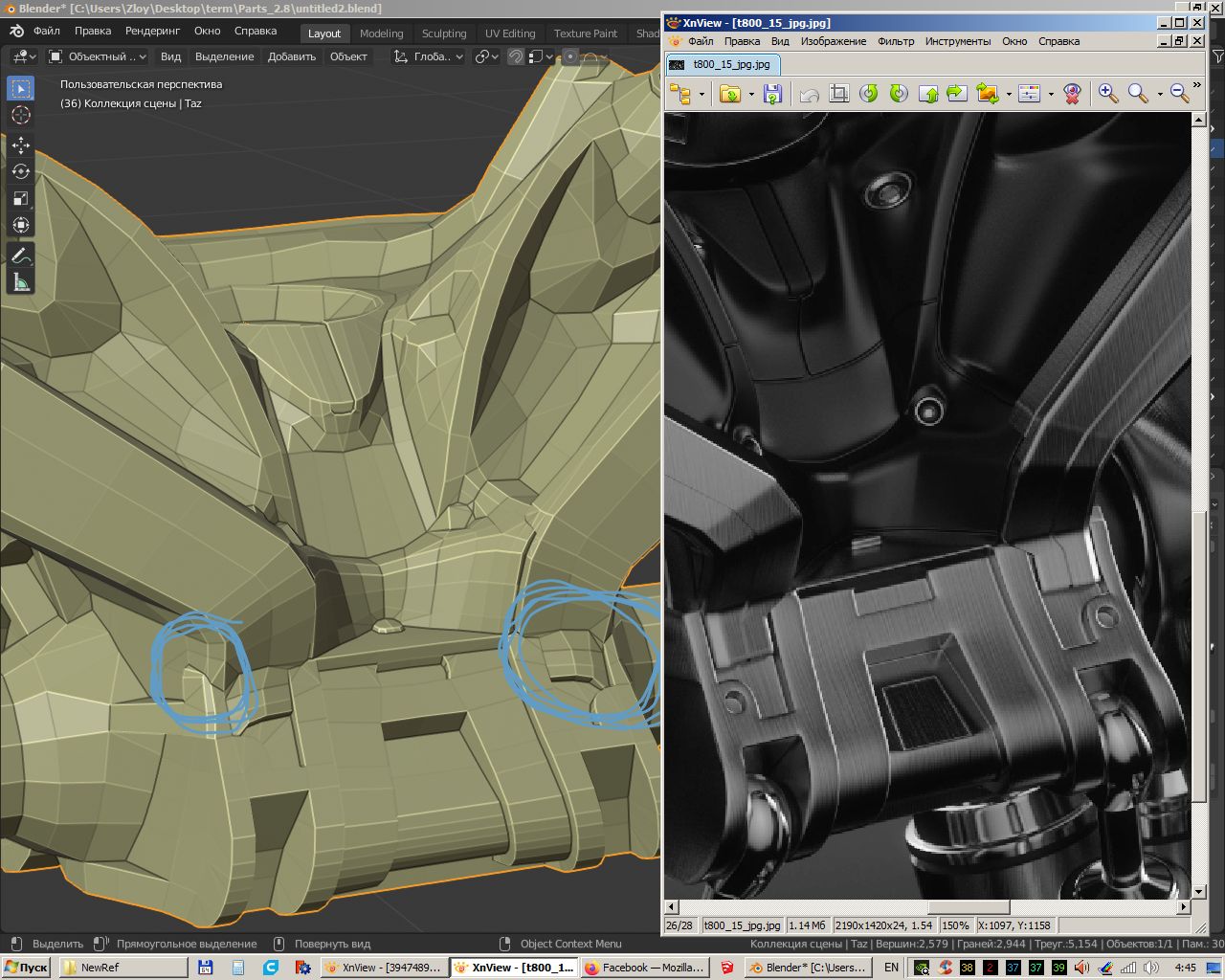
Task: Switch to Blender taskbar button
Action: (x=809, y=968)
